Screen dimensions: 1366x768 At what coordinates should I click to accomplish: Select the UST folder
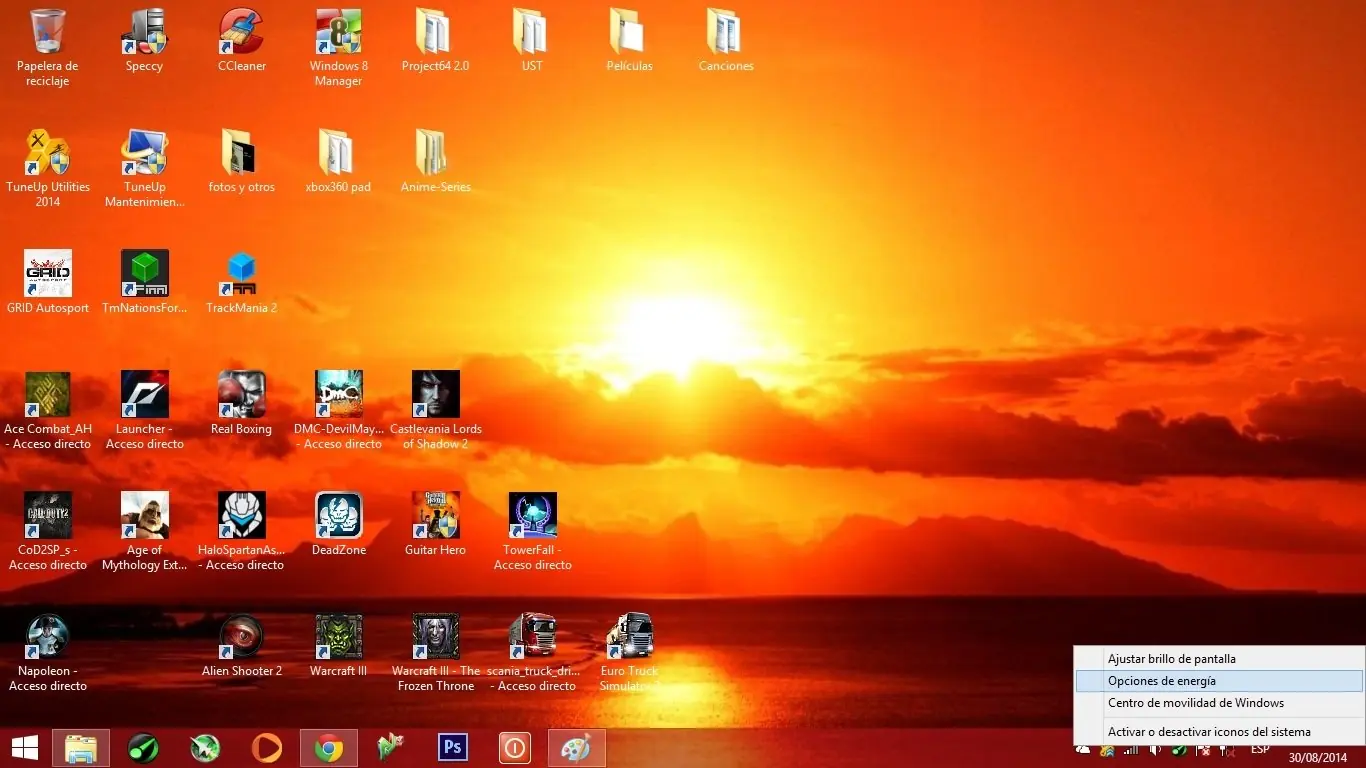coord(532,41)
